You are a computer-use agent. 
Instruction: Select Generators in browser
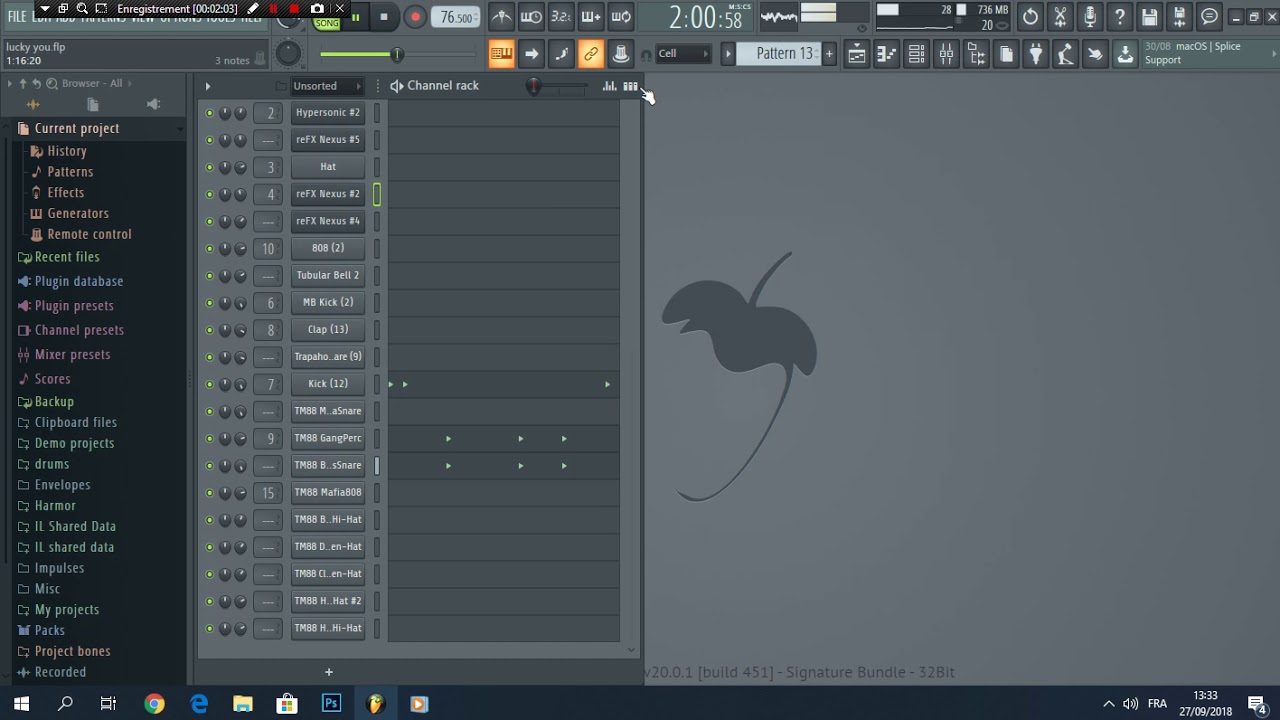78,213
